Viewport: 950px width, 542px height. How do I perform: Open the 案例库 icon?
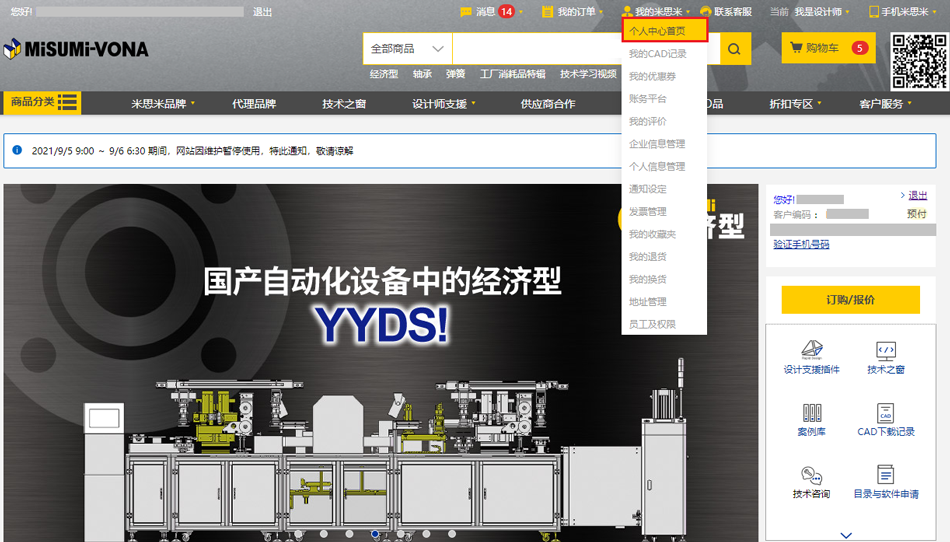[811, 419]
